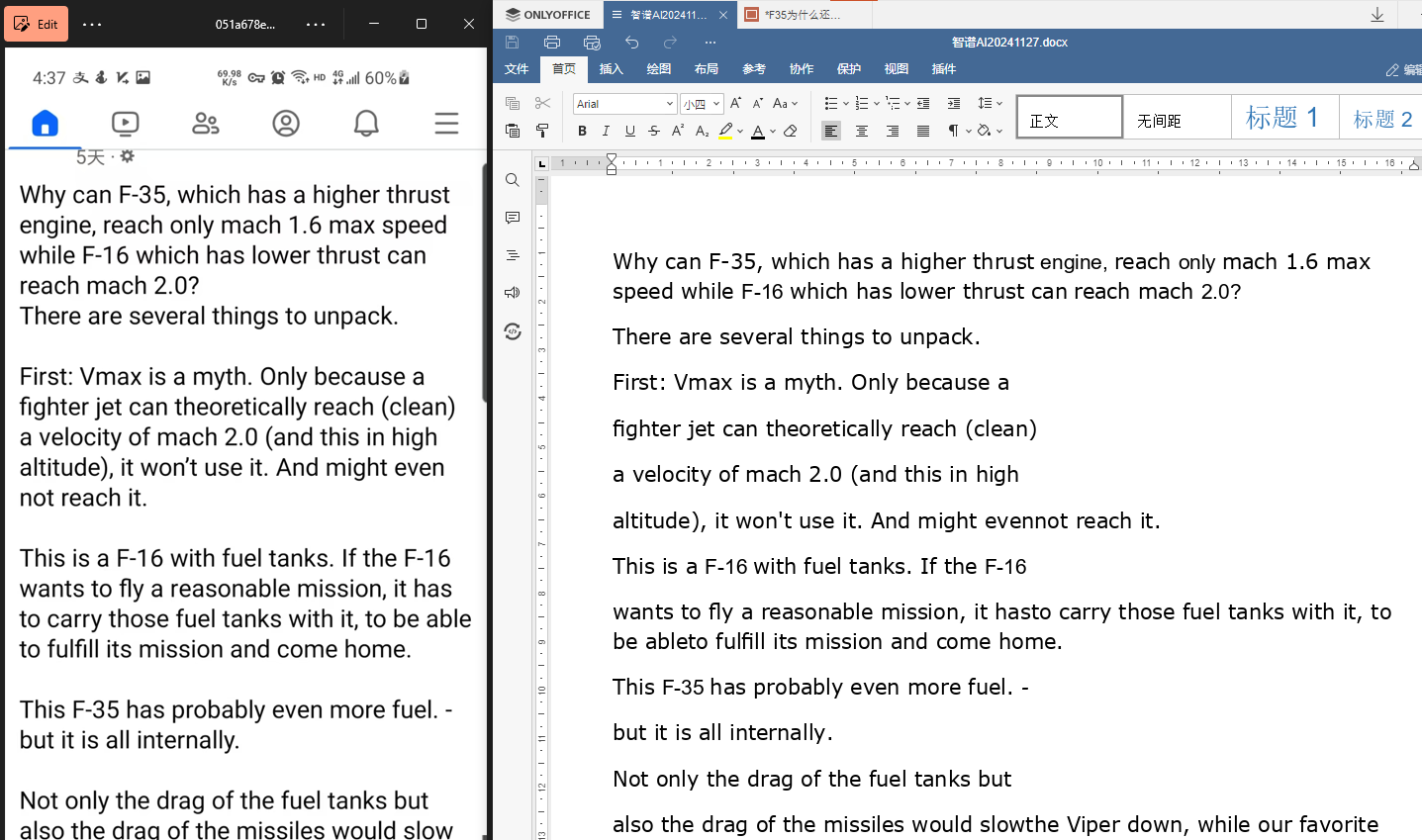Align text right
This screenshot has width=1422, height=840.
pyautogui.click(x=893, y=131)
